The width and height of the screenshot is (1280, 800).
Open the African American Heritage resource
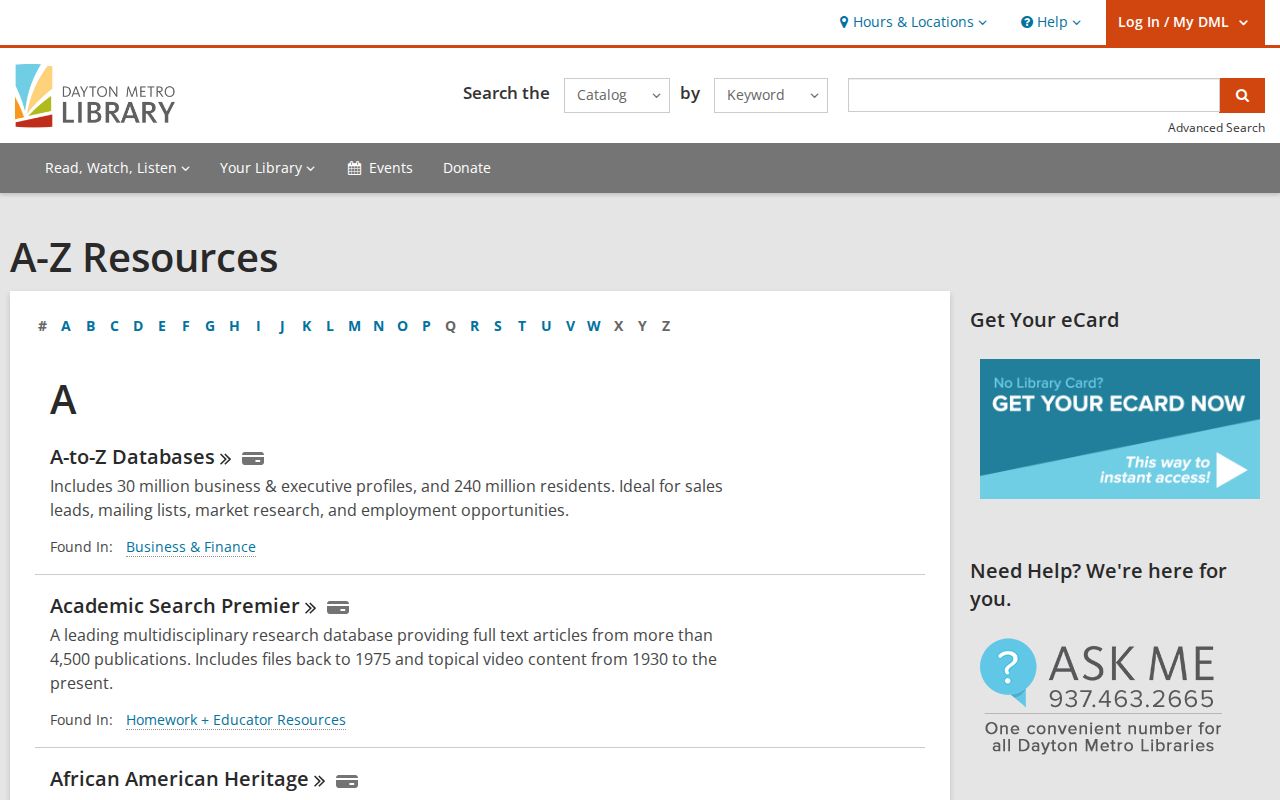(188, 779)
